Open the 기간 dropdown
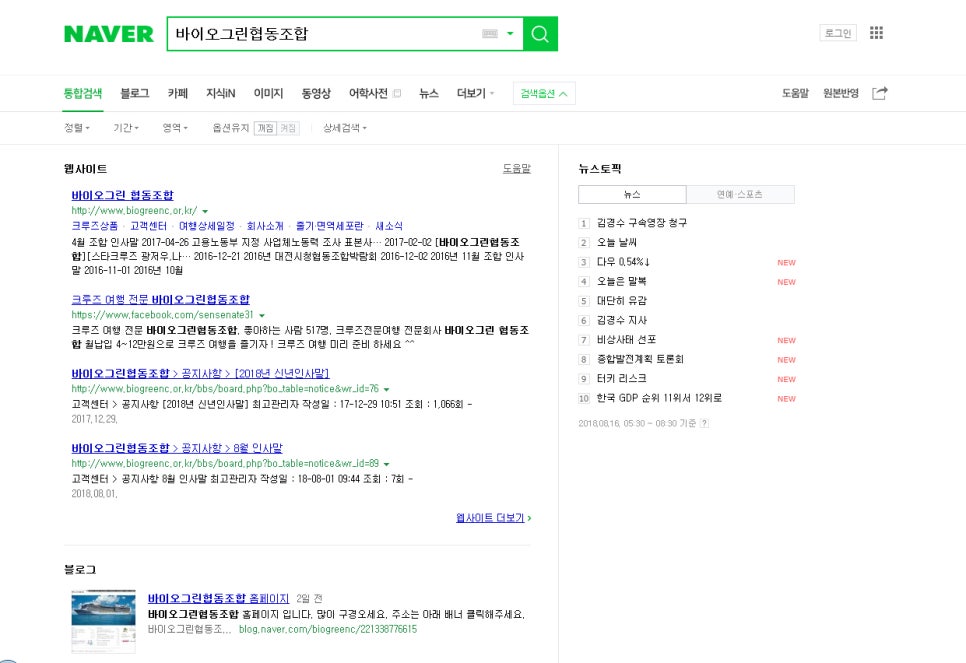This screenshot has height=663, width=966. click(126, 128)
